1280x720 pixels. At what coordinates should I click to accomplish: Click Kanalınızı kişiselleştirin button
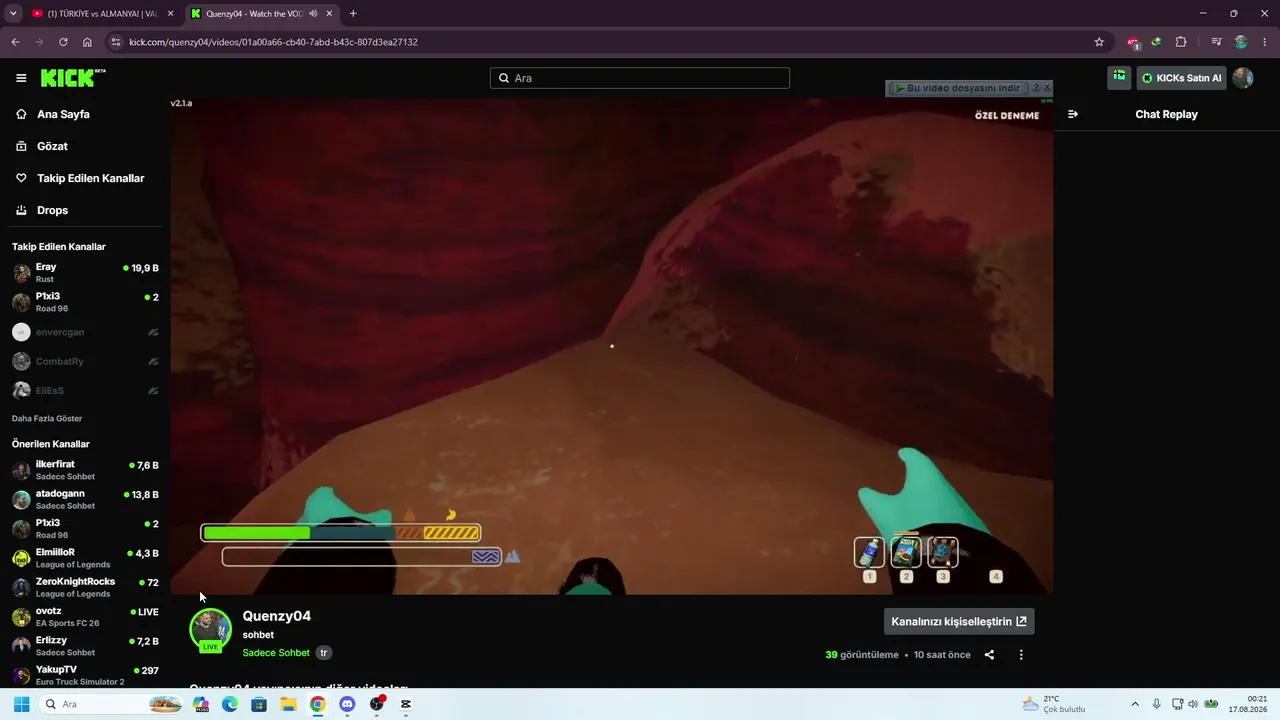pyautogui.click(x=959, y=621)
